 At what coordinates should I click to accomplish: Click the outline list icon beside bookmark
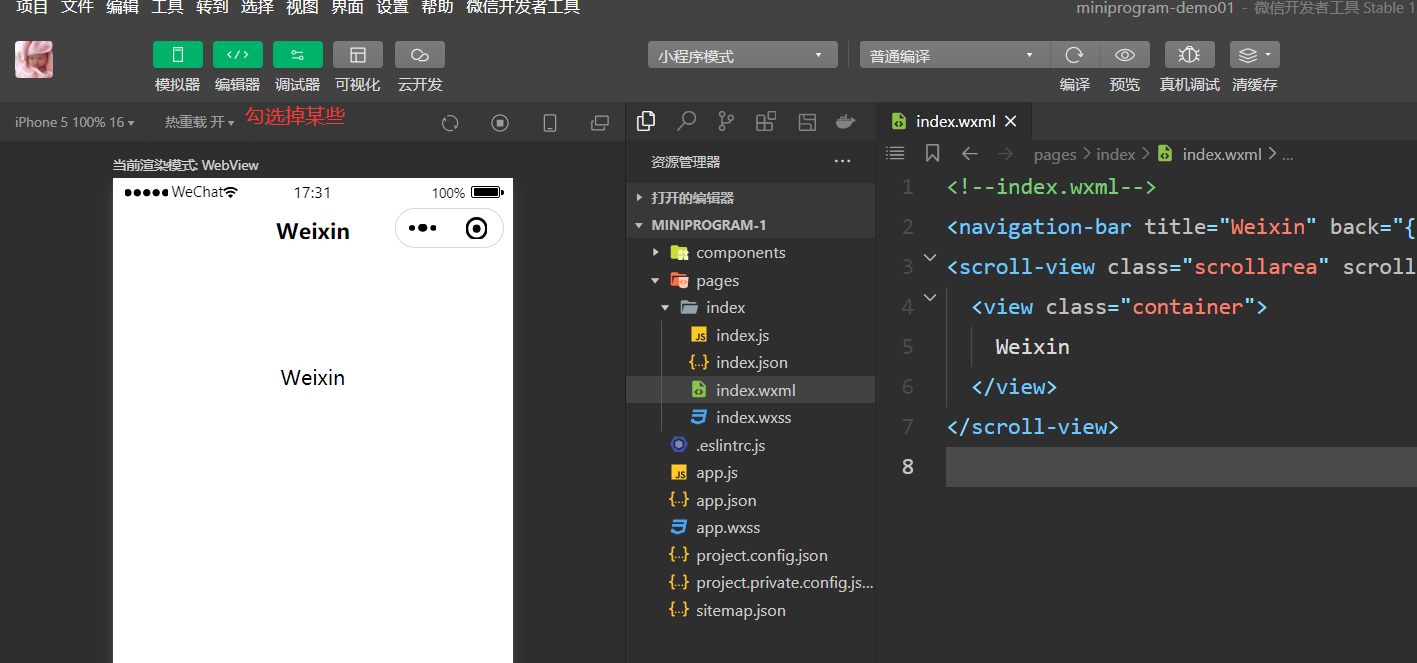point(896,153)
